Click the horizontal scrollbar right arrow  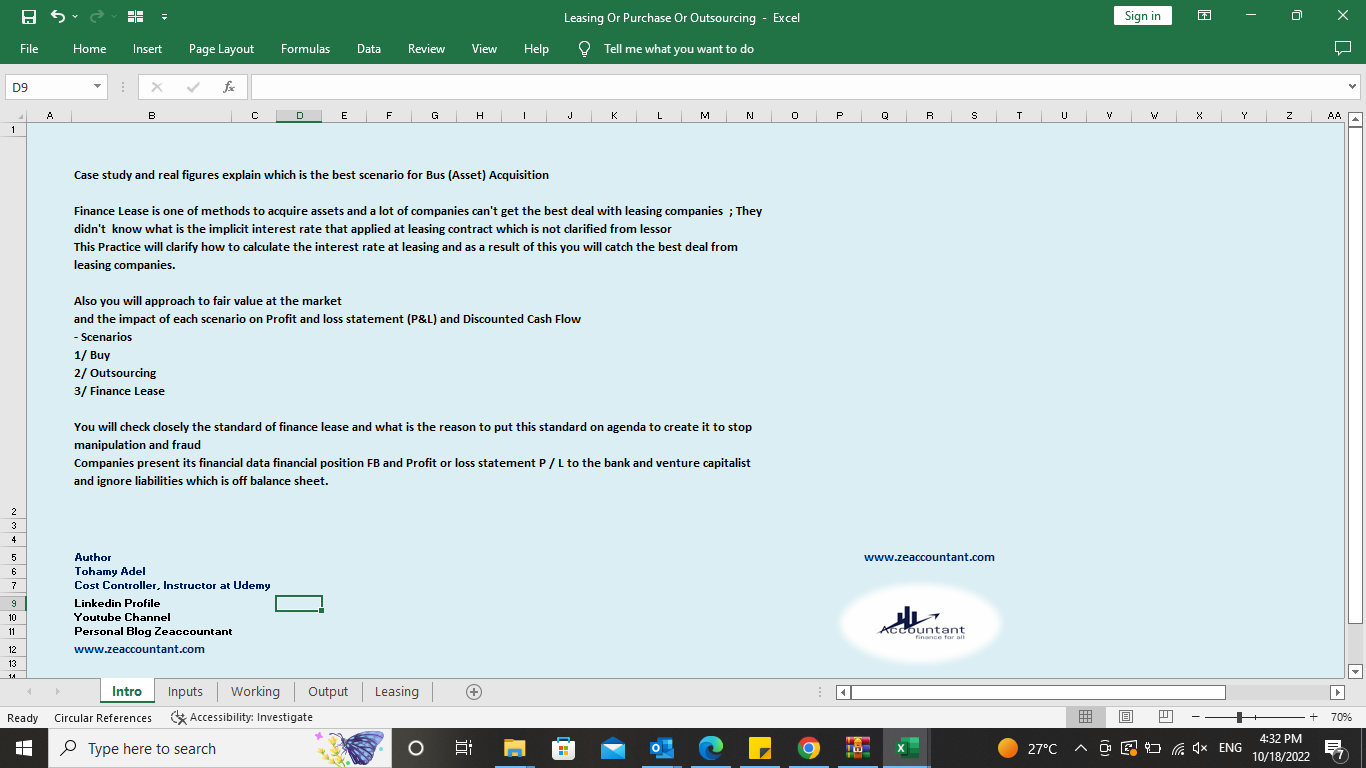1338,692
